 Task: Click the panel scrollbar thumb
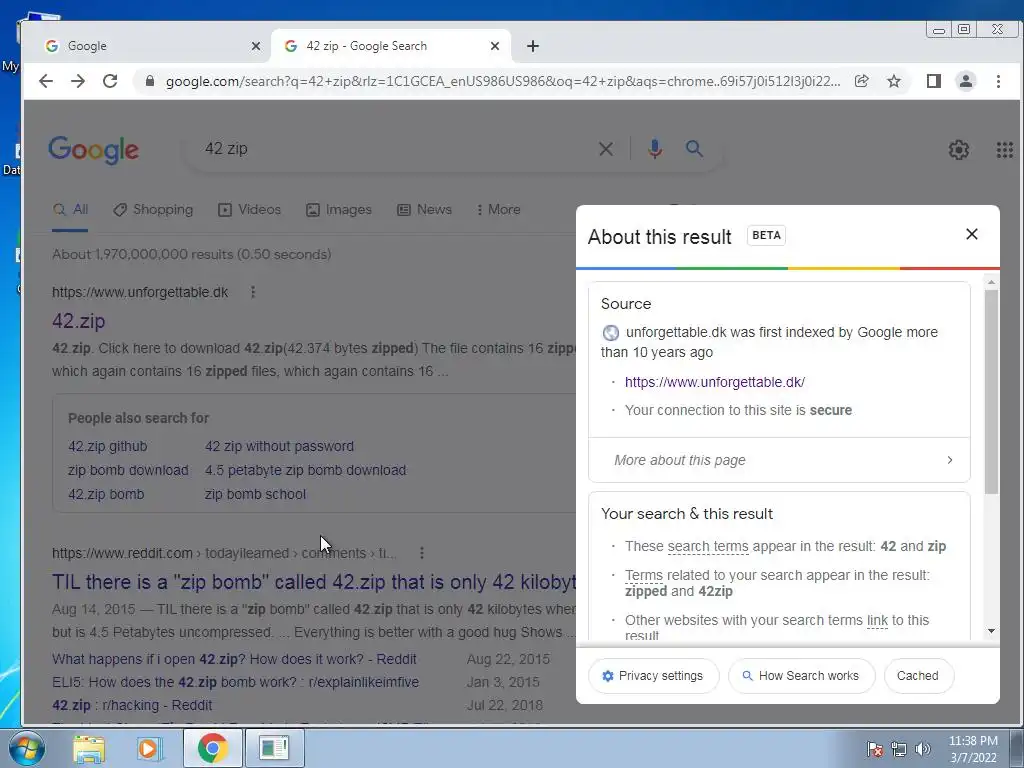991,392
